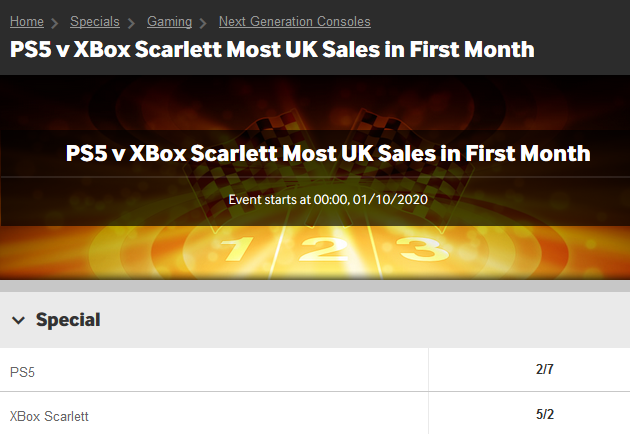
Task: Click the PS5 selection label
Action: (x=22, y=372)
